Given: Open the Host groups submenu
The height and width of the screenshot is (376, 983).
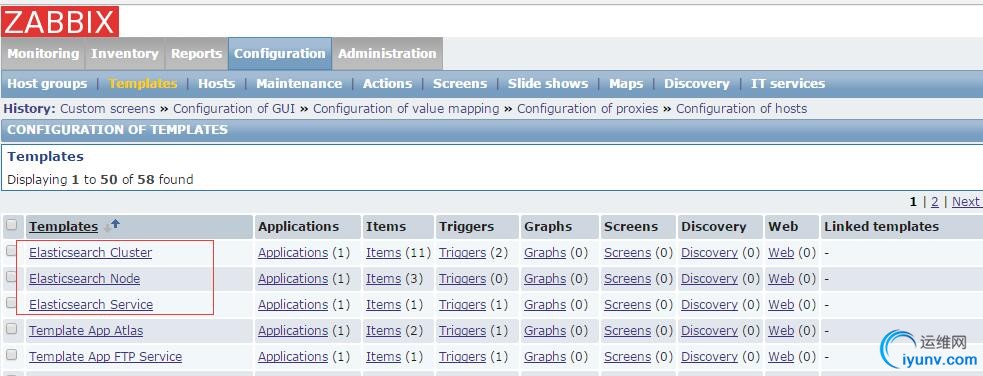Looking at the screenshot, I should point(47,84).
